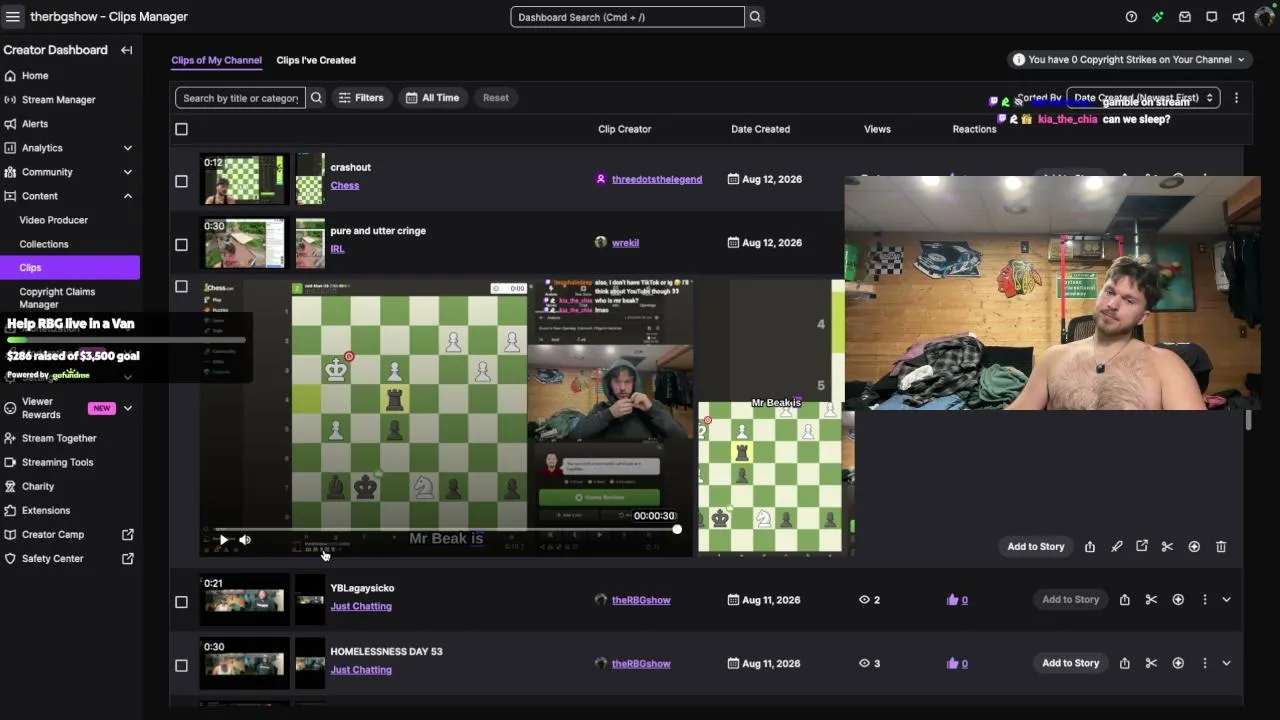
Task: Focus the Dashboard Search input field
Action: point(627,17)
